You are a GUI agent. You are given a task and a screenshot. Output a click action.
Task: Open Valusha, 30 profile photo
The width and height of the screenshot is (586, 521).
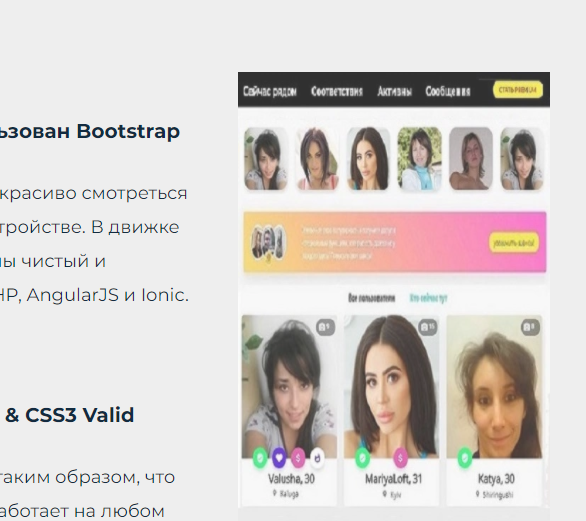[x=289, y=387]
